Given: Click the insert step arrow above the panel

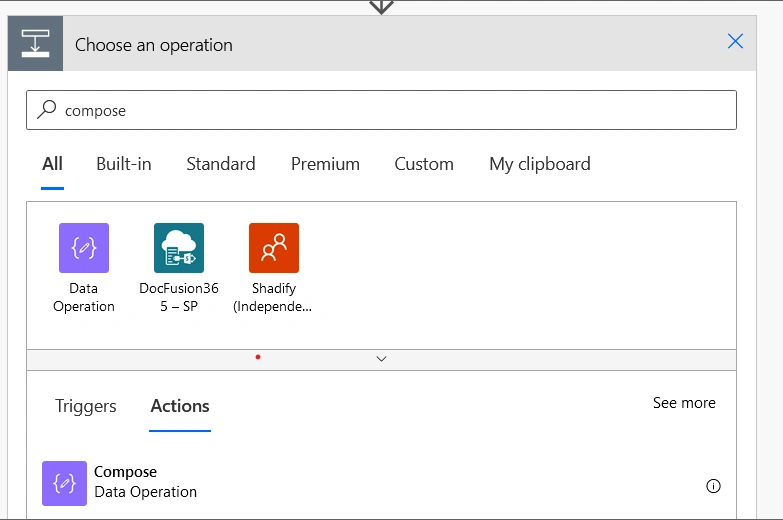Looking at the screenshot, I should (381, 7).
